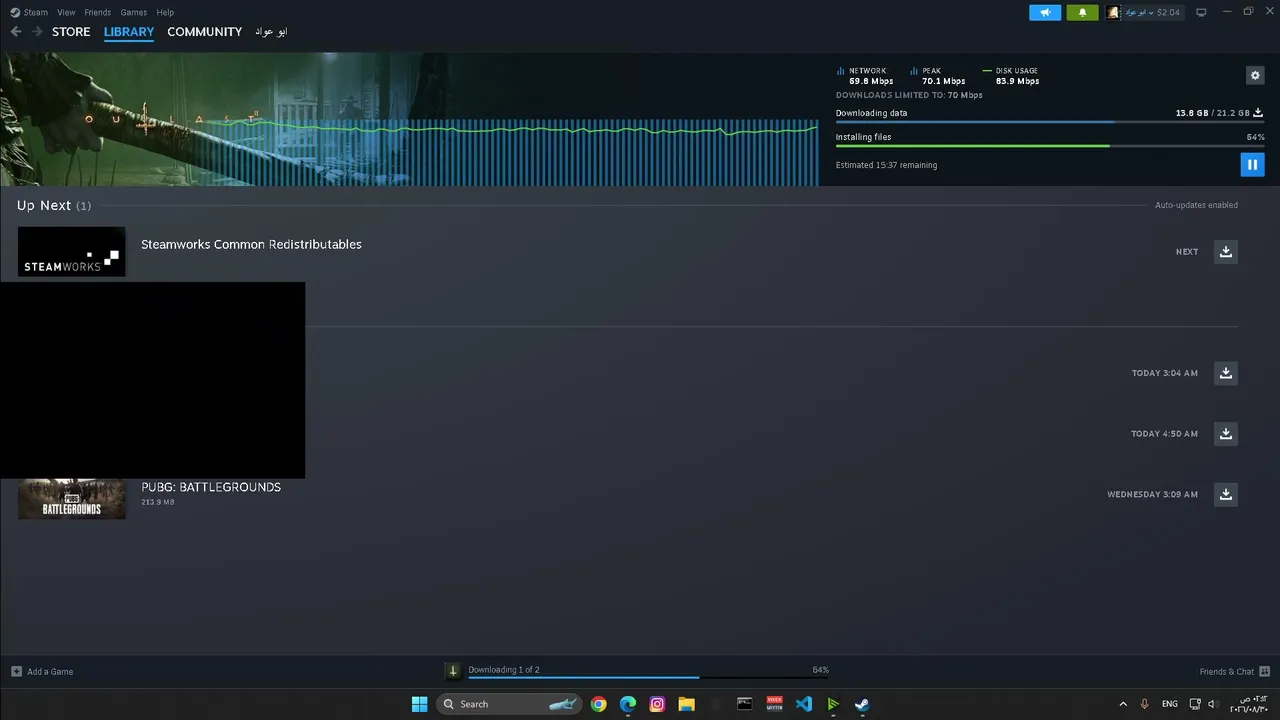This screenshot has height=720, width=1280.
Task: Open the Steam menu
Action: pos(29,12)
